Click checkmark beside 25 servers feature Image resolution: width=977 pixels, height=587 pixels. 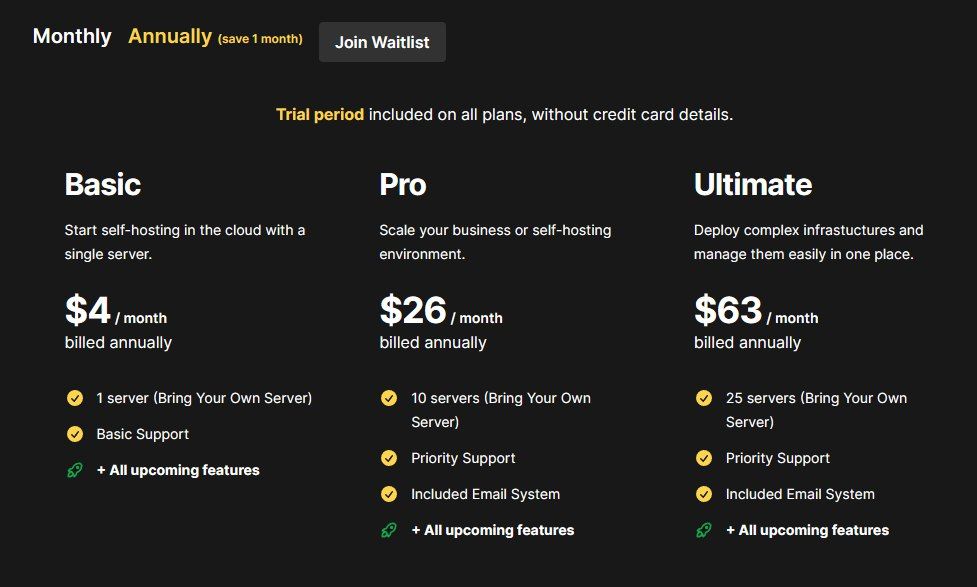(703, 398)
